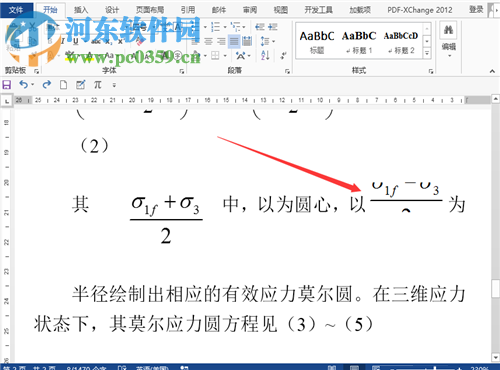This screenshot has width=500, height=370.
Task: Apply the 标题 style
Action: tap(317, 41)
